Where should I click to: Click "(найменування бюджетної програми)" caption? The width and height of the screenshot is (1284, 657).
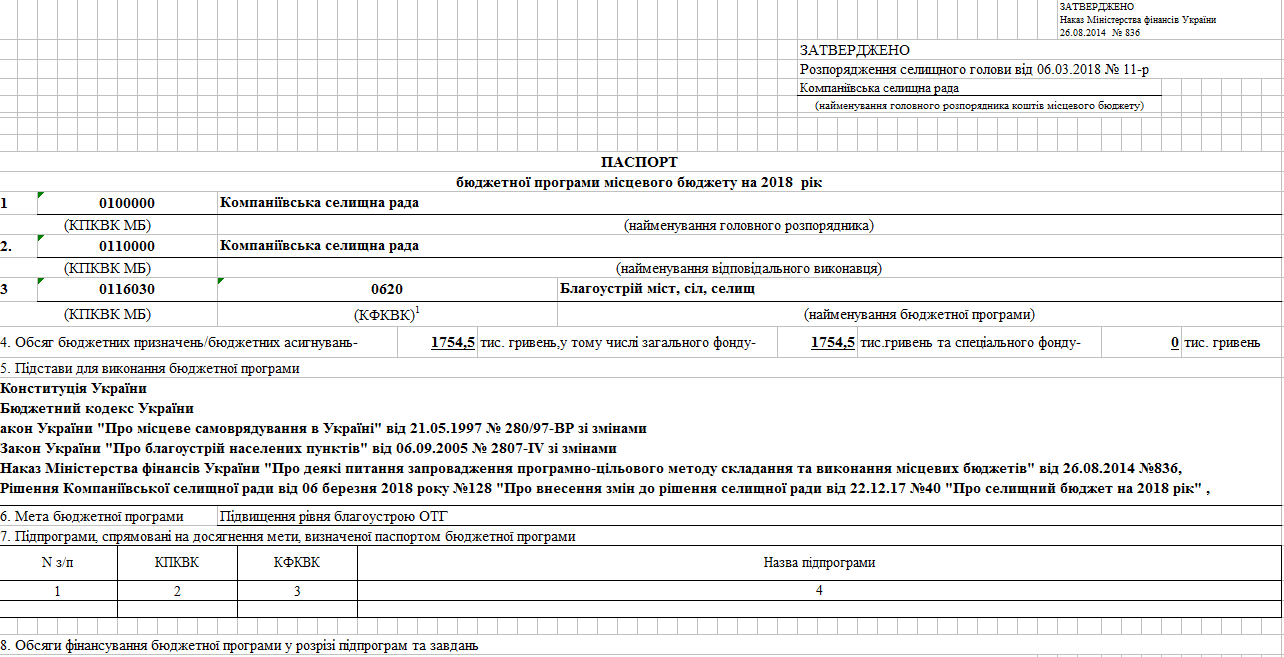(919, 315)
